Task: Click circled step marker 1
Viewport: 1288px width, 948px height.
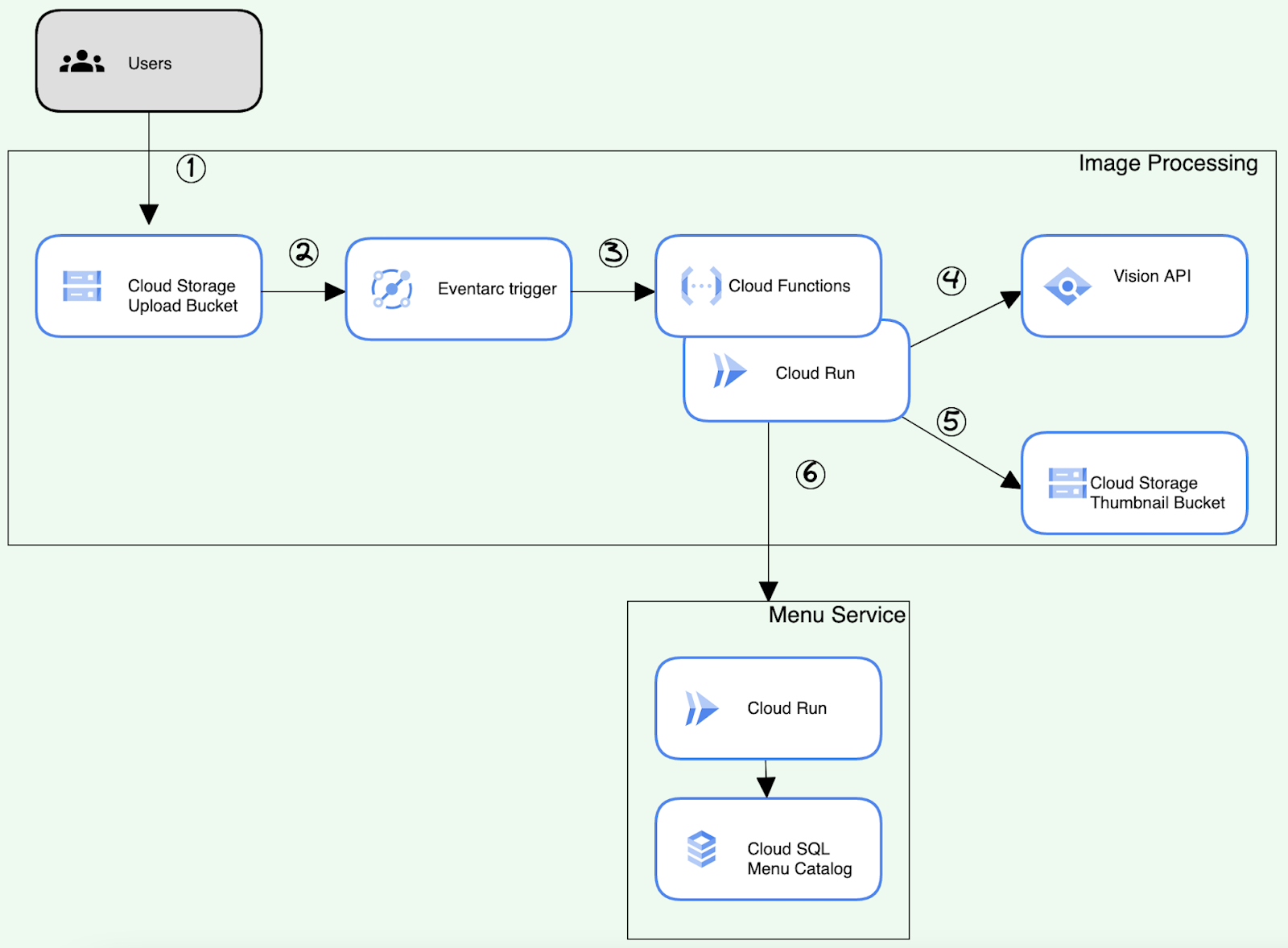Action: click(190, 168)
